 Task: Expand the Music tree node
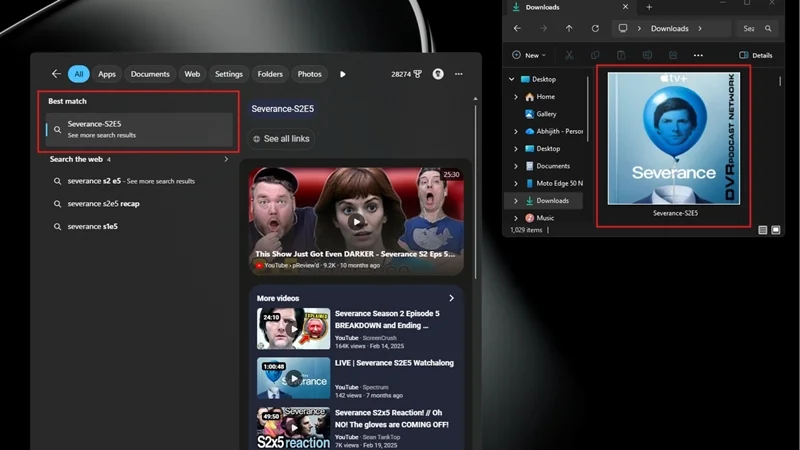click(515, 218)
